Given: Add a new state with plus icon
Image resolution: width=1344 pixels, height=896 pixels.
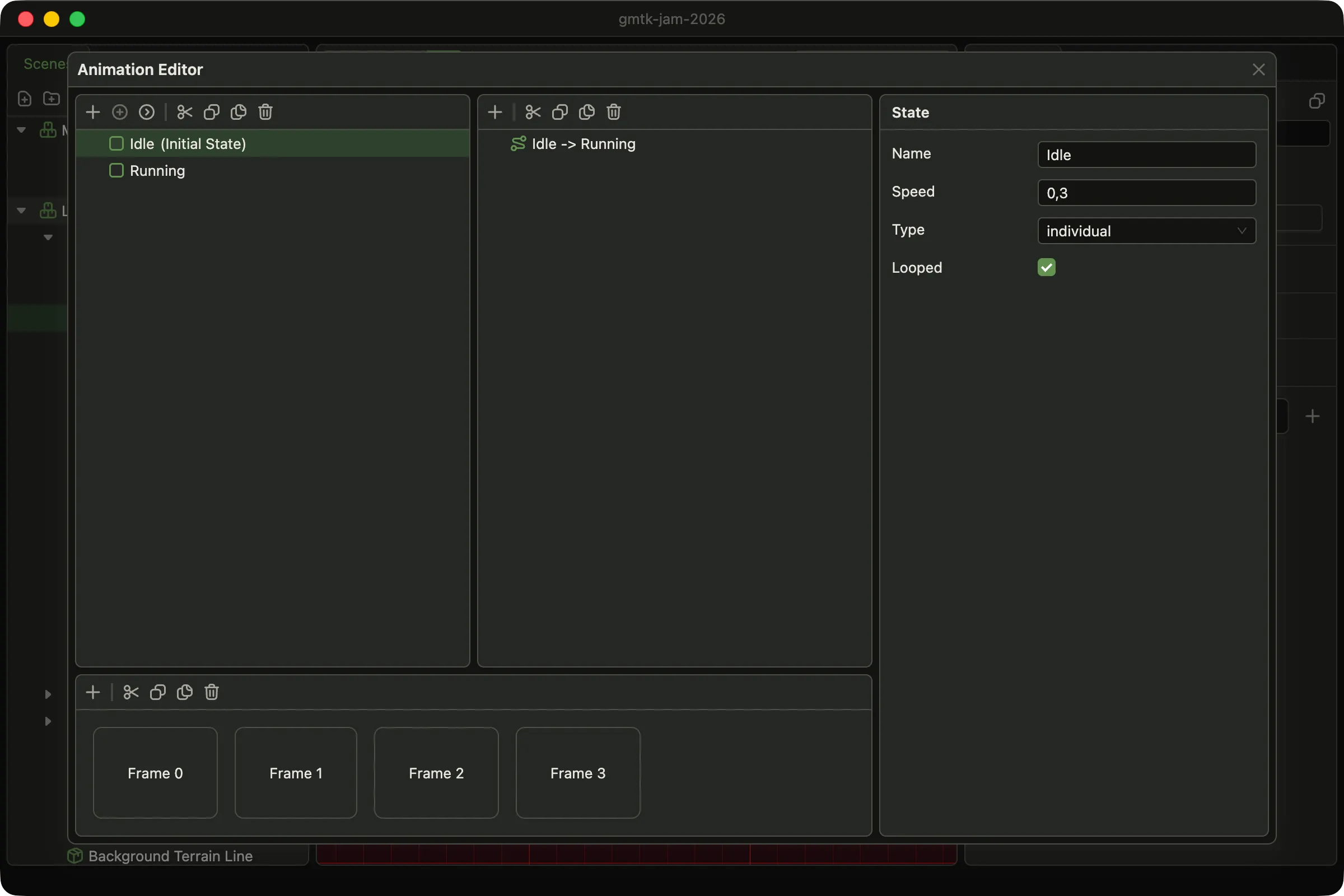Looking at the screenshot, I should pyautogui.click(x=92, y=112).
